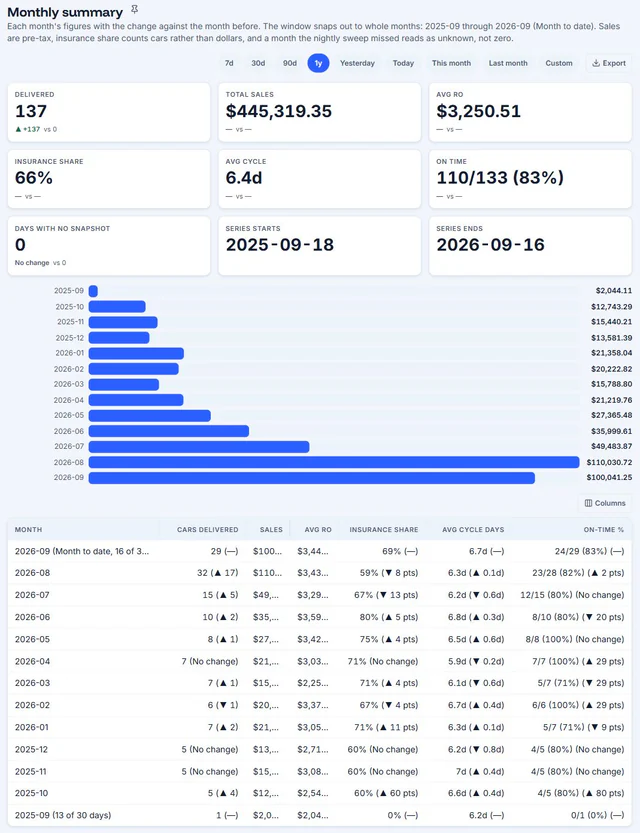
Task: Click the 2026-08 row month cell
Action: coord(32,573)
